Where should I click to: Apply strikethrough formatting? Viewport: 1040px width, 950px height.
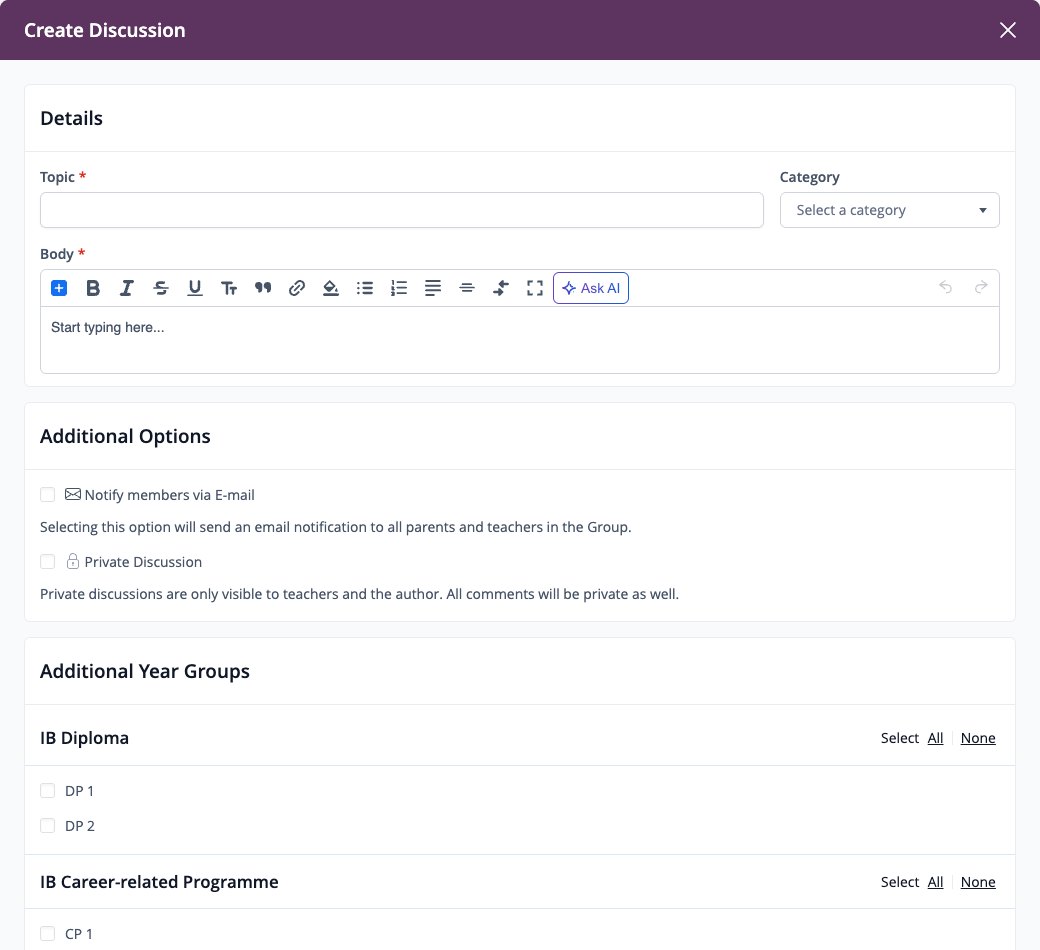[161, 288]
